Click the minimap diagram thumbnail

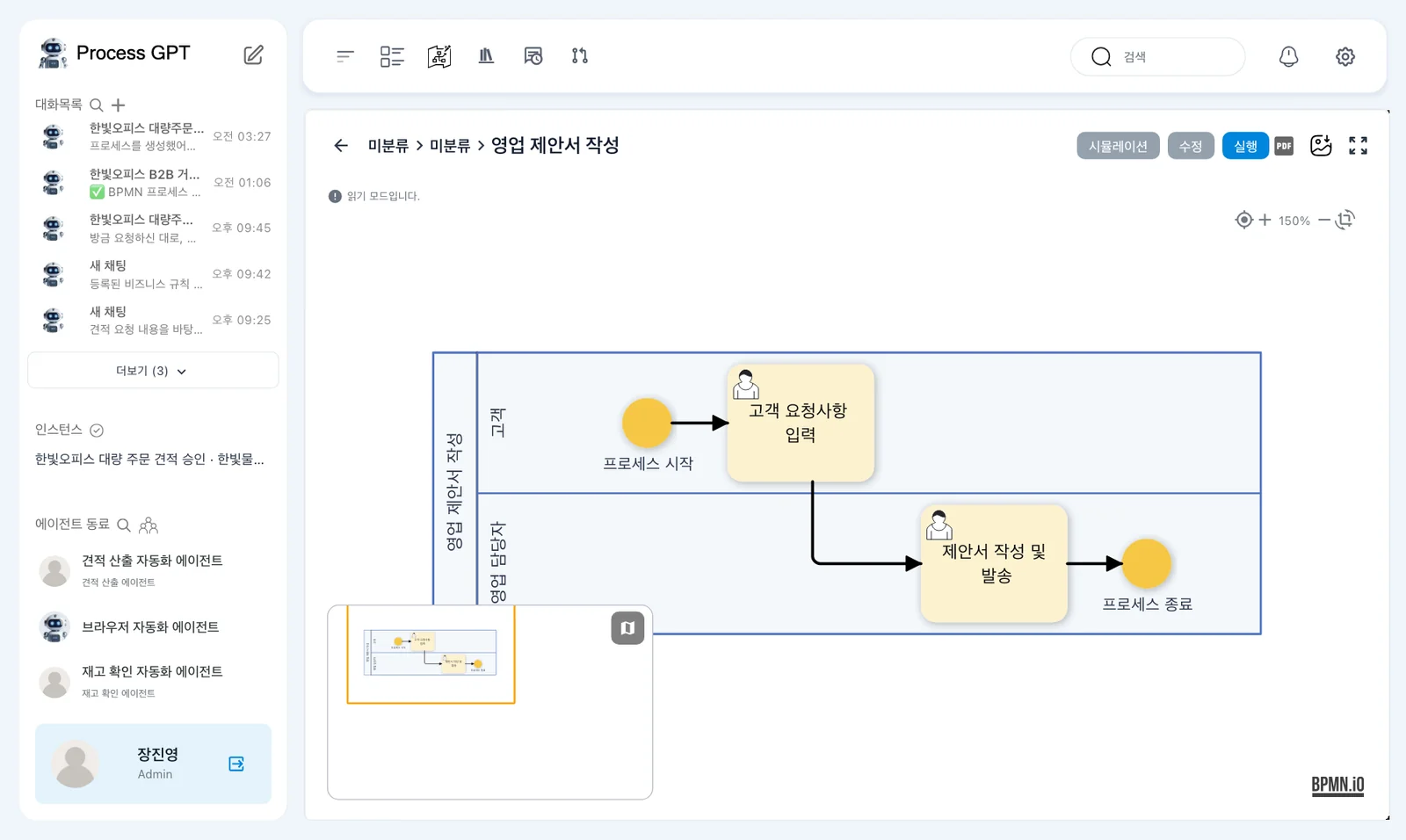[x=431, y=653]
